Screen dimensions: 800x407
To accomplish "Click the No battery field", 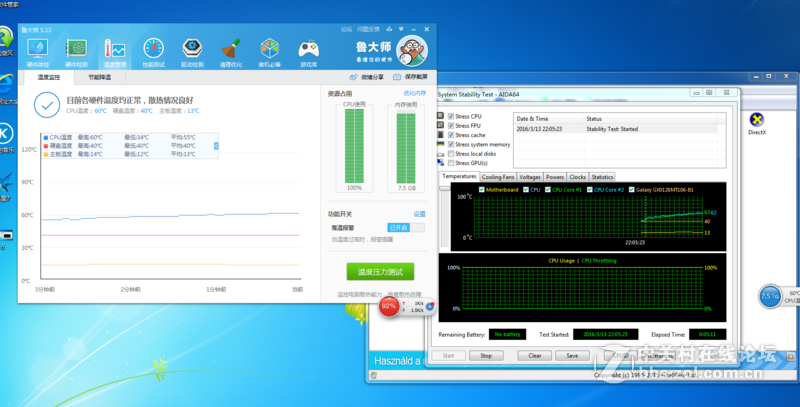I will coord(507,335).
